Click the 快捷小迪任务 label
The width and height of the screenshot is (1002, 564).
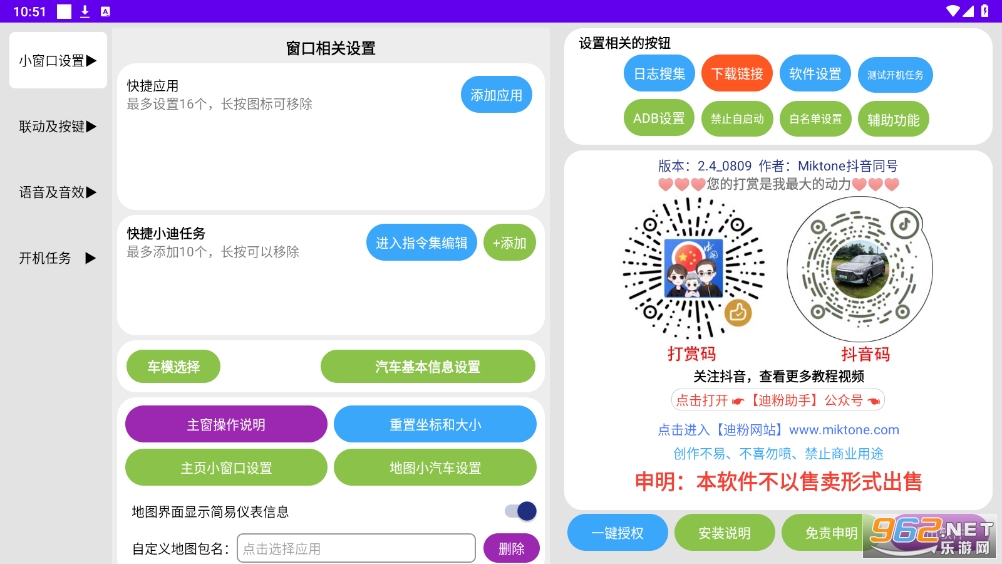pyautogui.click(x=166, y=234)
